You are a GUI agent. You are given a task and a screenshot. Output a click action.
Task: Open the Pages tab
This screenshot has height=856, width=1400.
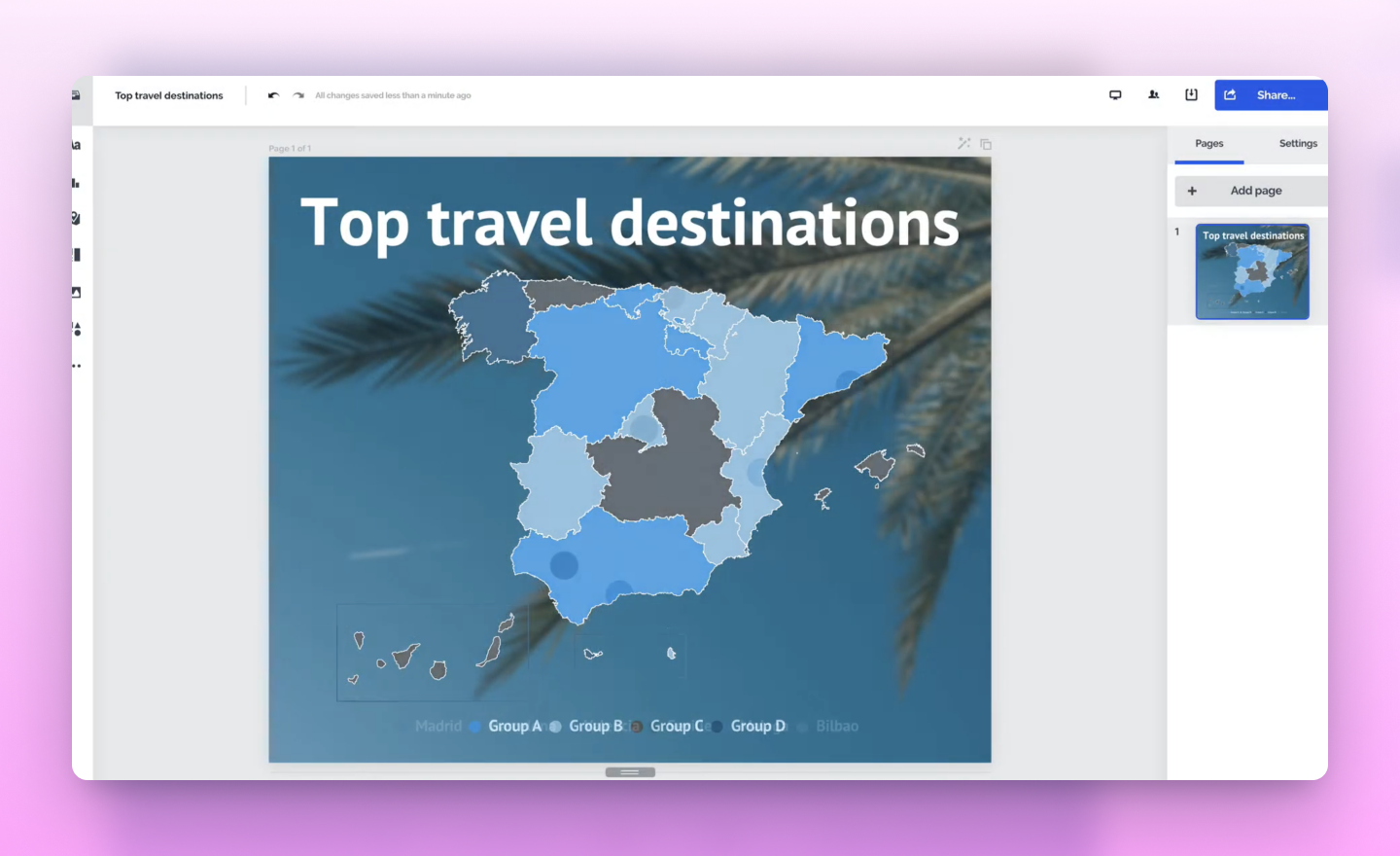[x=1208, y=143]
